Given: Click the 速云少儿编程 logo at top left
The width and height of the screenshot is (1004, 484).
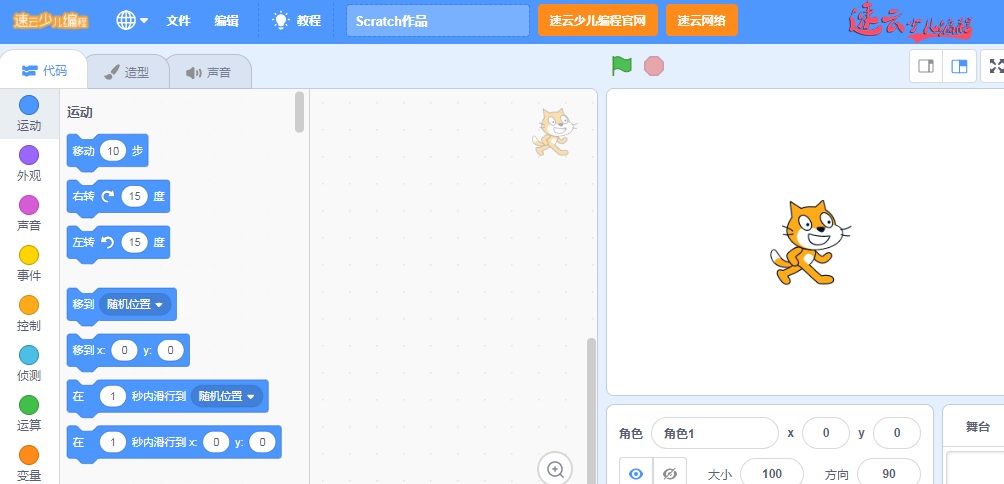Looking at the screenshot, I should coord(51,20).
